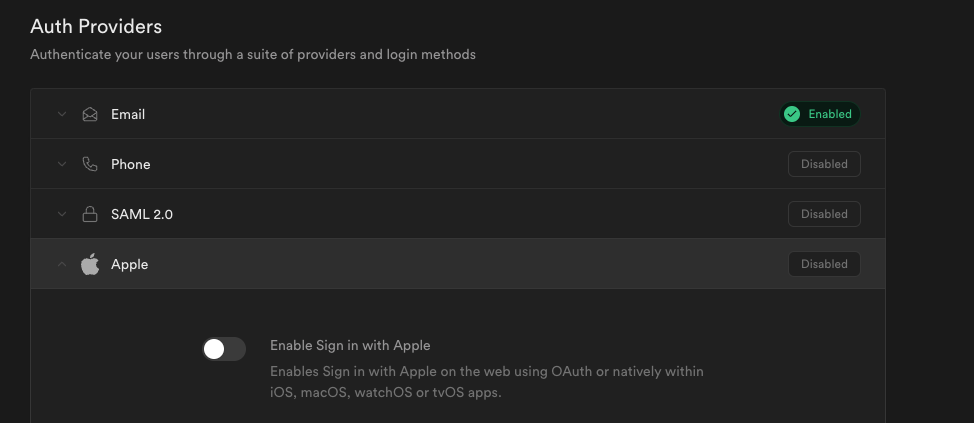This screenshot has width=974, height=423.
Task: Click the Email row label
Action: pyautogui.click(x=128, y=114)
